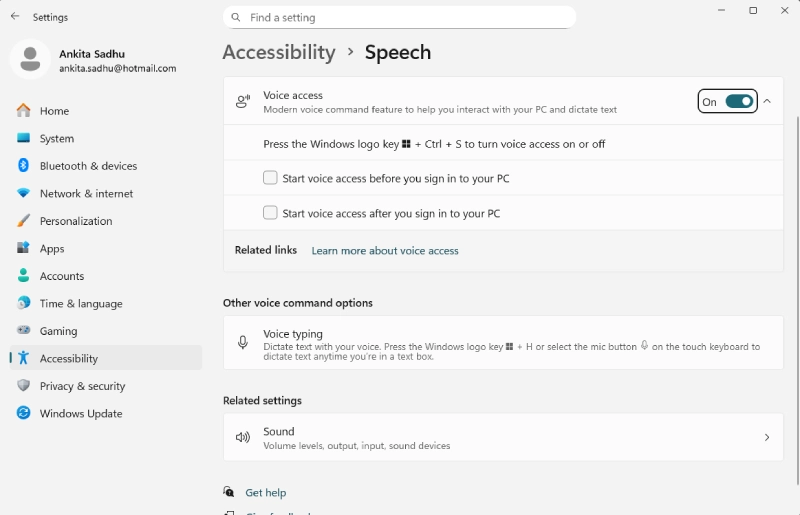Click the Gaming controller icon

coord(23,330)
